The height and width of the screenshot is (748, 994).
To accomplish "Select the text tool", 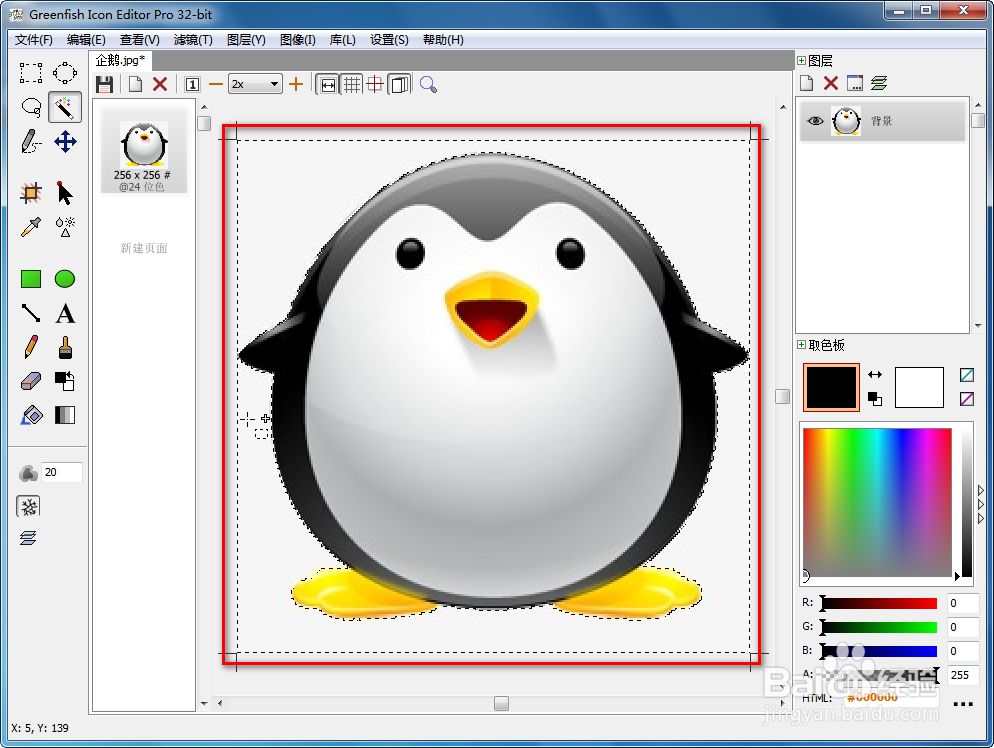I will (x=65, y=313).
